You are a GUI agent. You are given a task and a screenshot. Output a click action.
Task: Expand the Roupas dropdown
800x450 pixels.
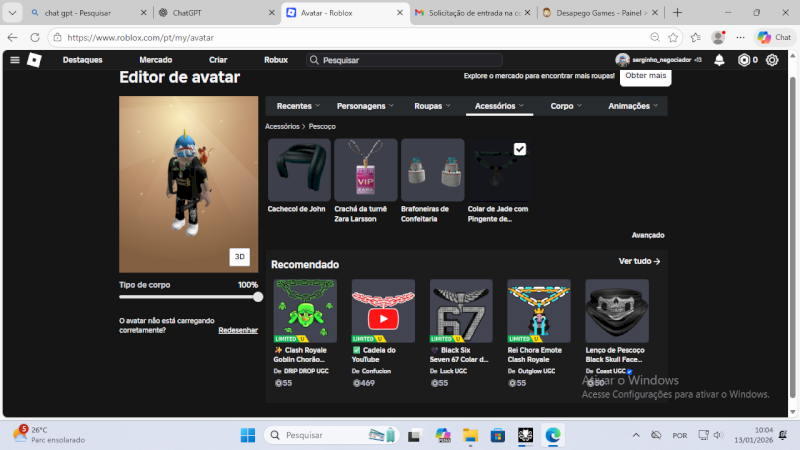point(432,106)
